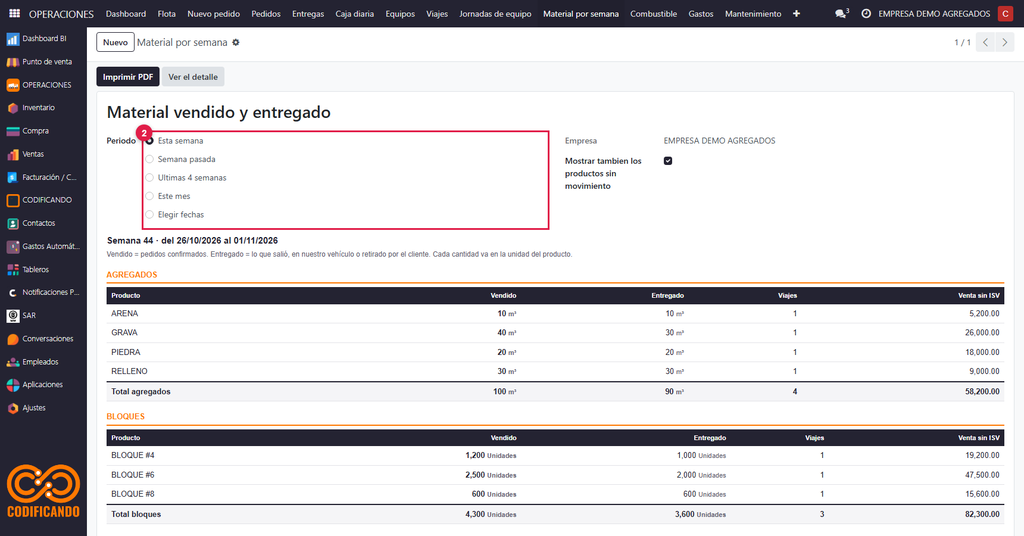Click BLOQUE #6 product row

[555, 475]
